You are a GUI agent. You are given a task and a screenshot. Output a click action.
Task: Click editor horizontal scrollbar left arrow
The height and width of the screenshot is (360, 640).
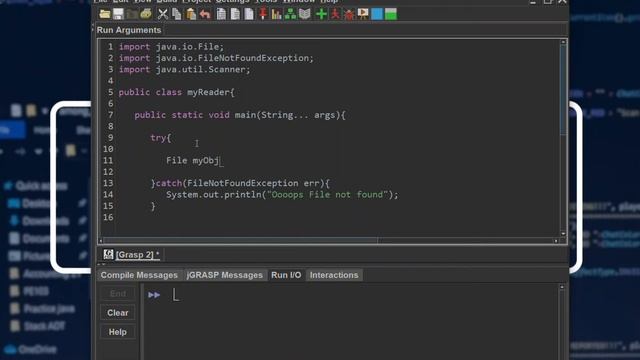(x=100, y=241)
